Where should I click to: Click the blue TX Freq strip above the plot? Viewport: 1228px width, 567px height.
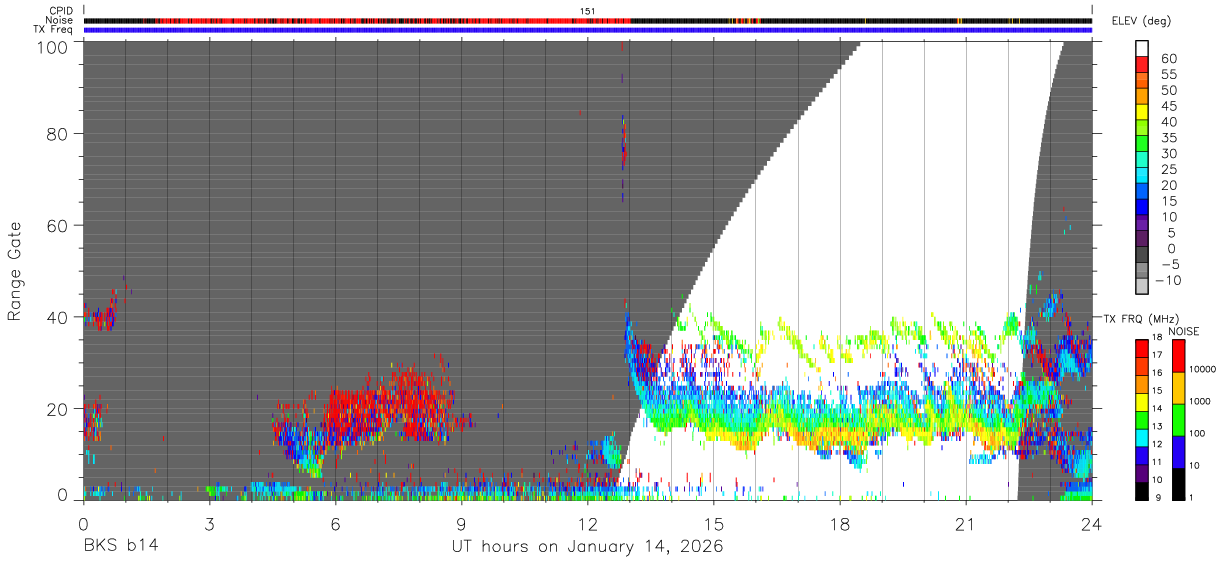[x=588, y=30]
